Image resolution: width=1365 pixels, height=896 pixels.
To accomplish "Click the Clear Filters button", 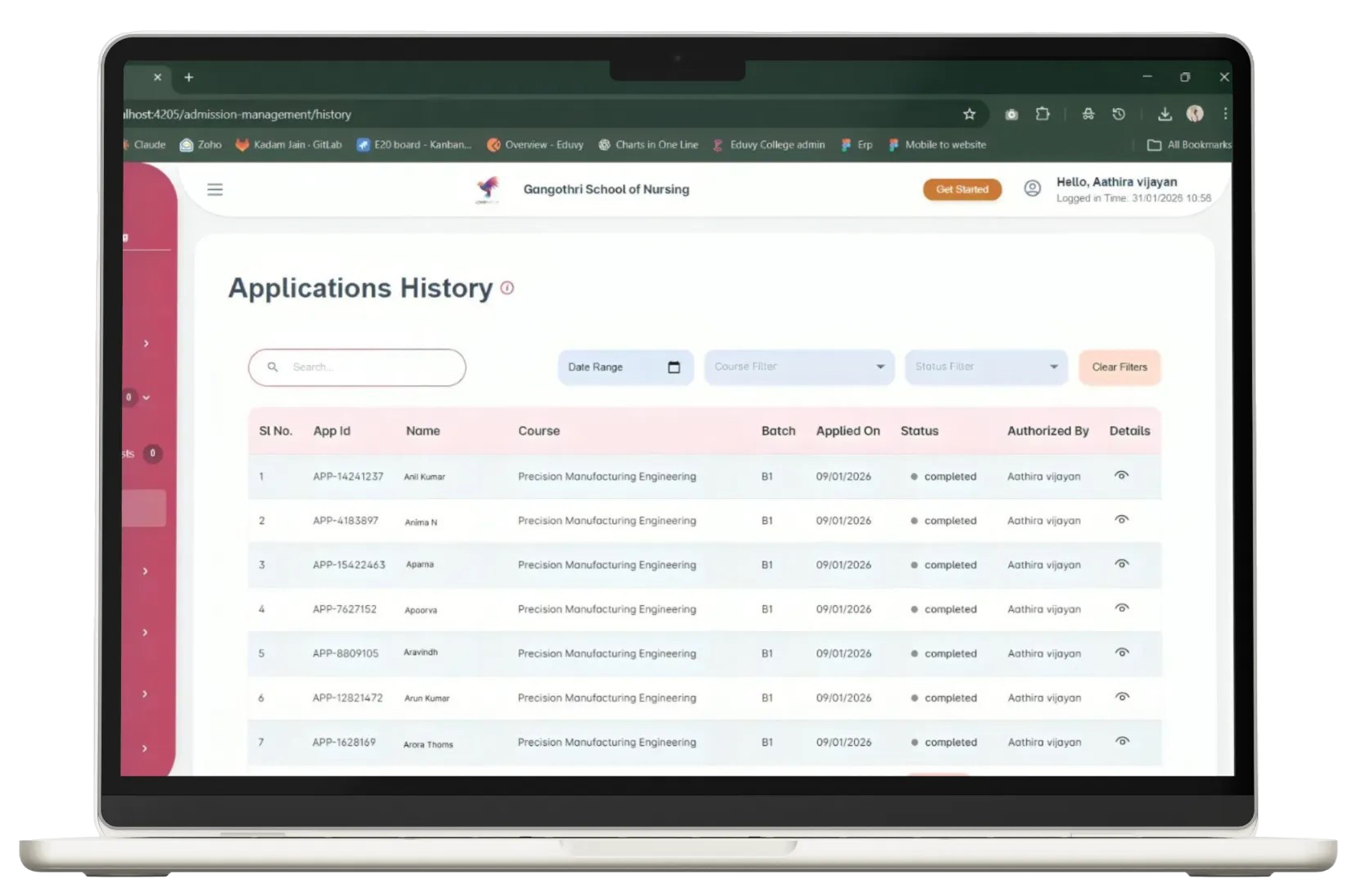I will (1119, 367).
